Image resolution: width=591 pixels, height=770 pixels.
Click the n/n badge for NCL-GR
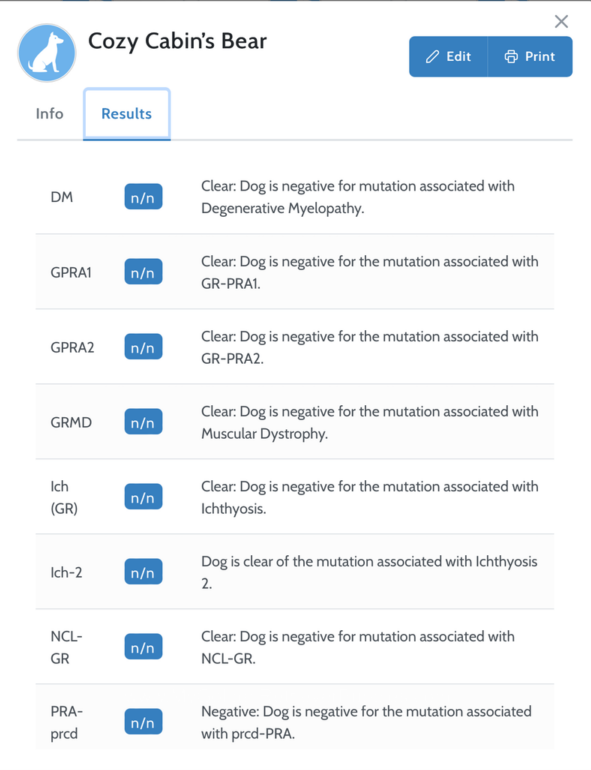[x=143, y=647]
